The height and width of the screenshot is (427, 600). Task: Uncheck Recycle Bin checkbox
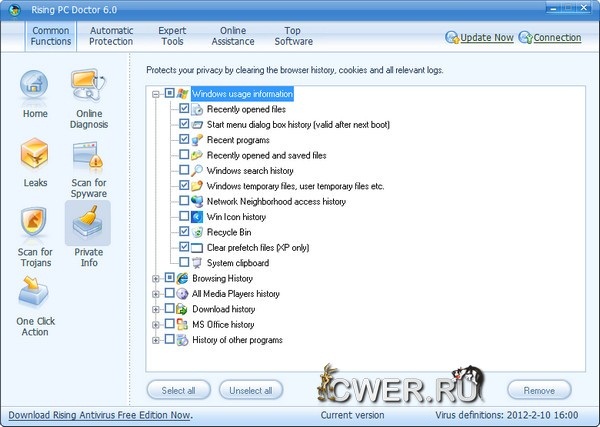pos(184,231)
